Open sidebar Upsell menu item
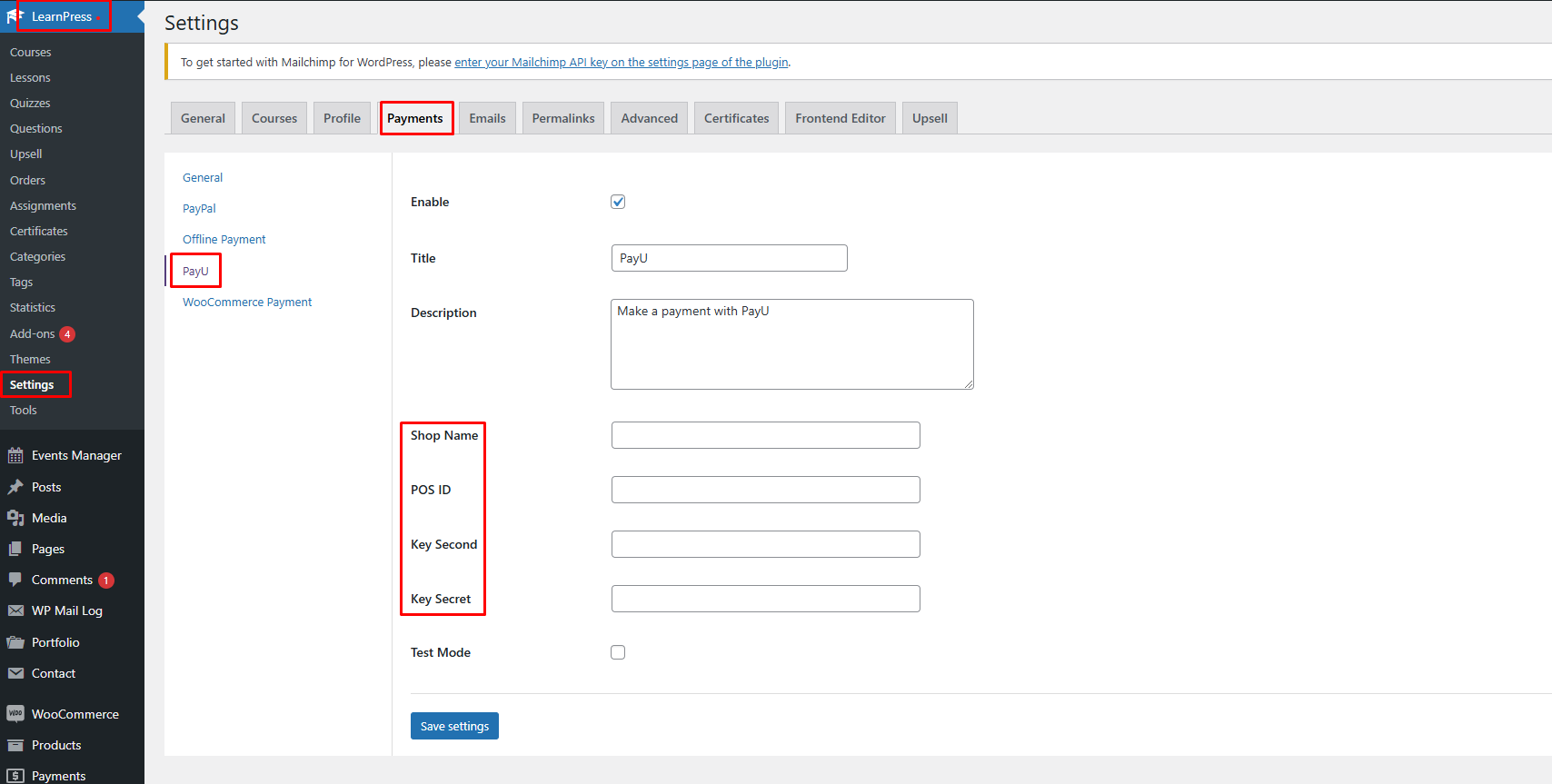Viewport: 1552px width, 784px height. [26, 154]
